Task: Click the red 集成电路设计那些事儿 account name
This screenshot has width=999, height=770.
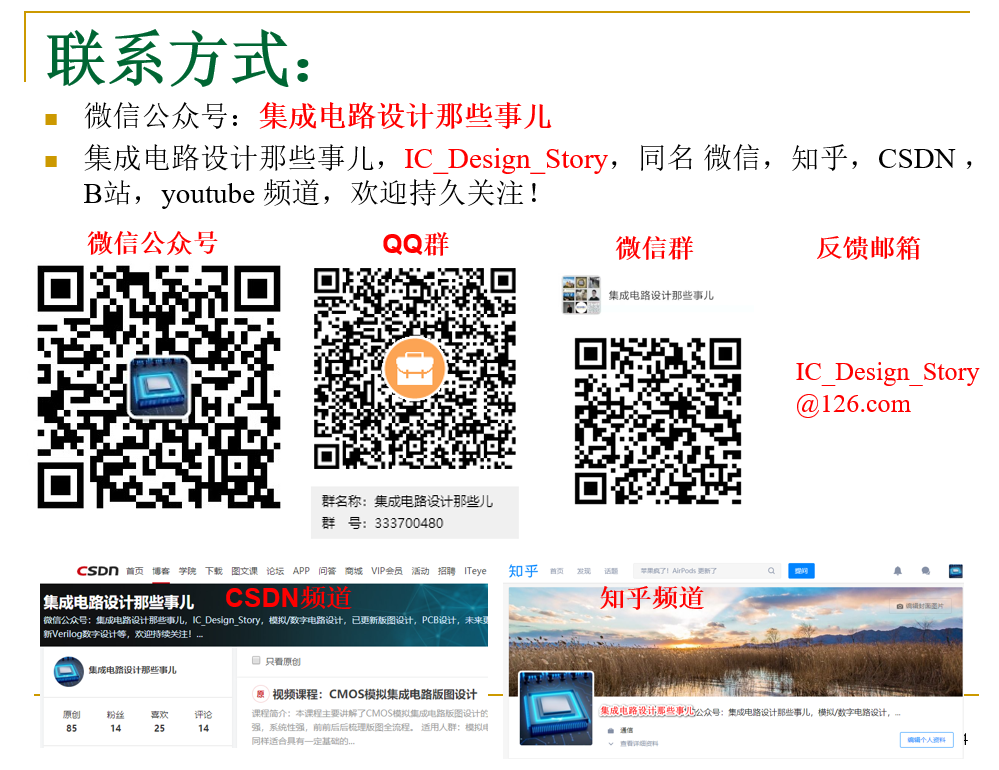Action: (405, 117)
